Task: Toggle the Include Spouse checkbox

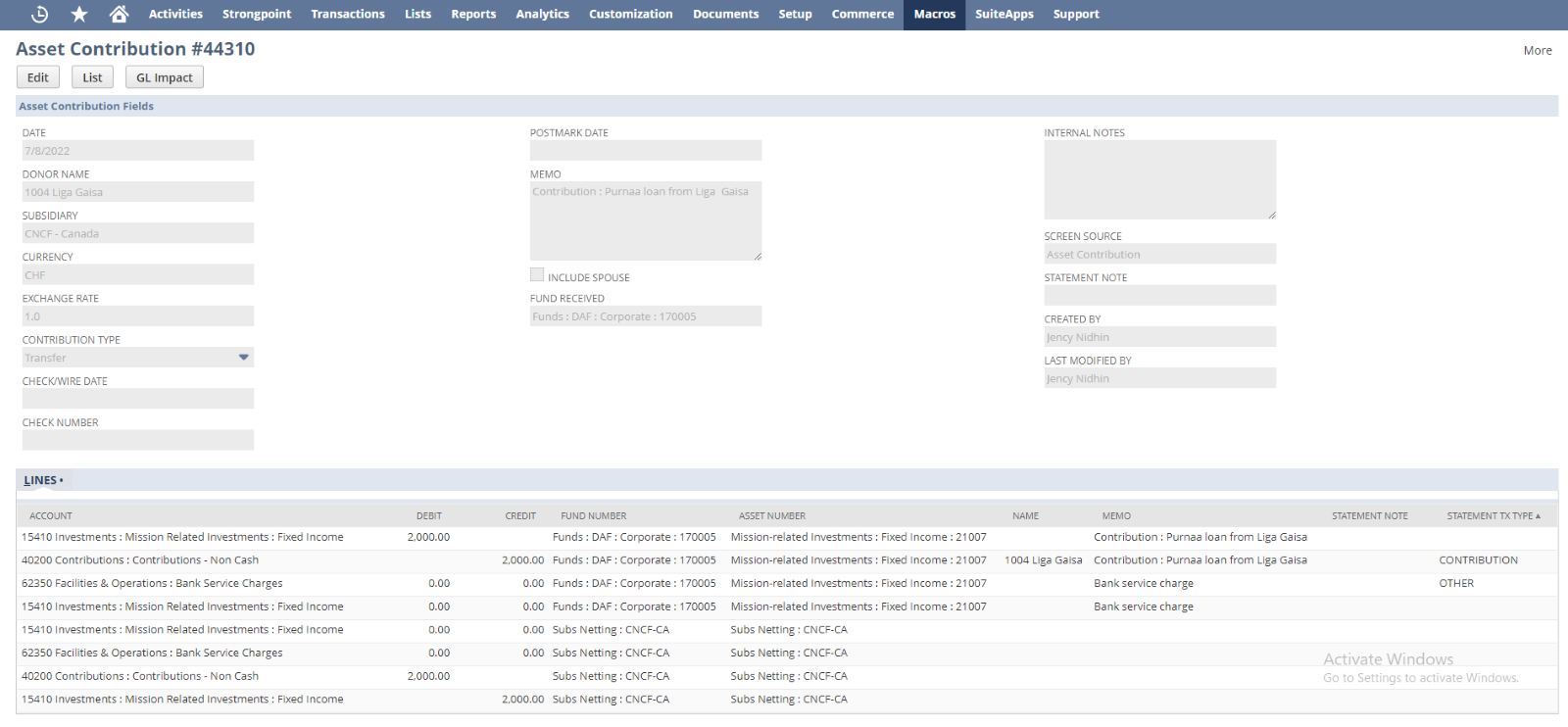Action: click(x=537, y=275)
